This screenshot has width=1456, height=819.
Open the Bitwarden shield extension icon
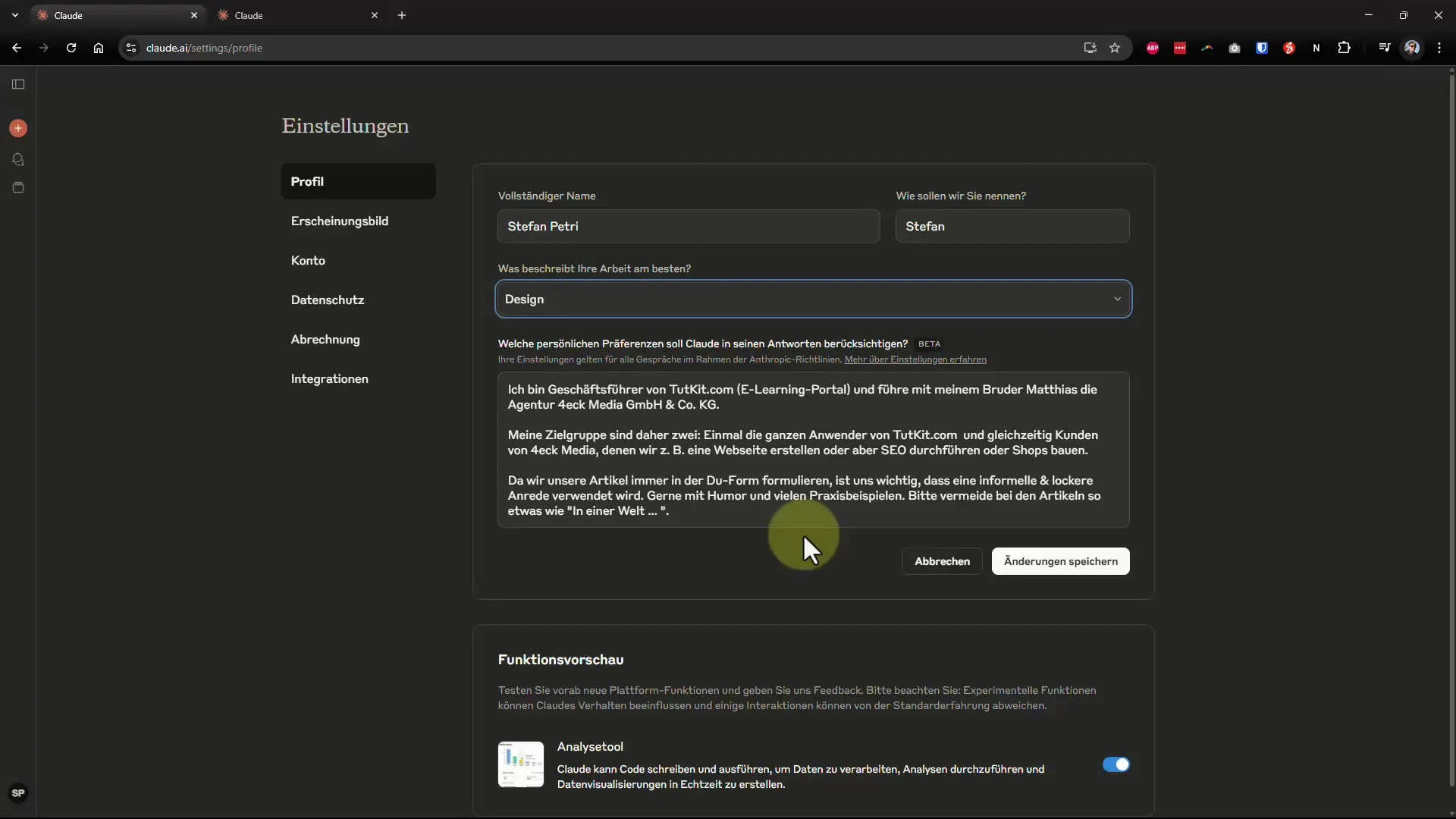click(x=1261, y=48)
